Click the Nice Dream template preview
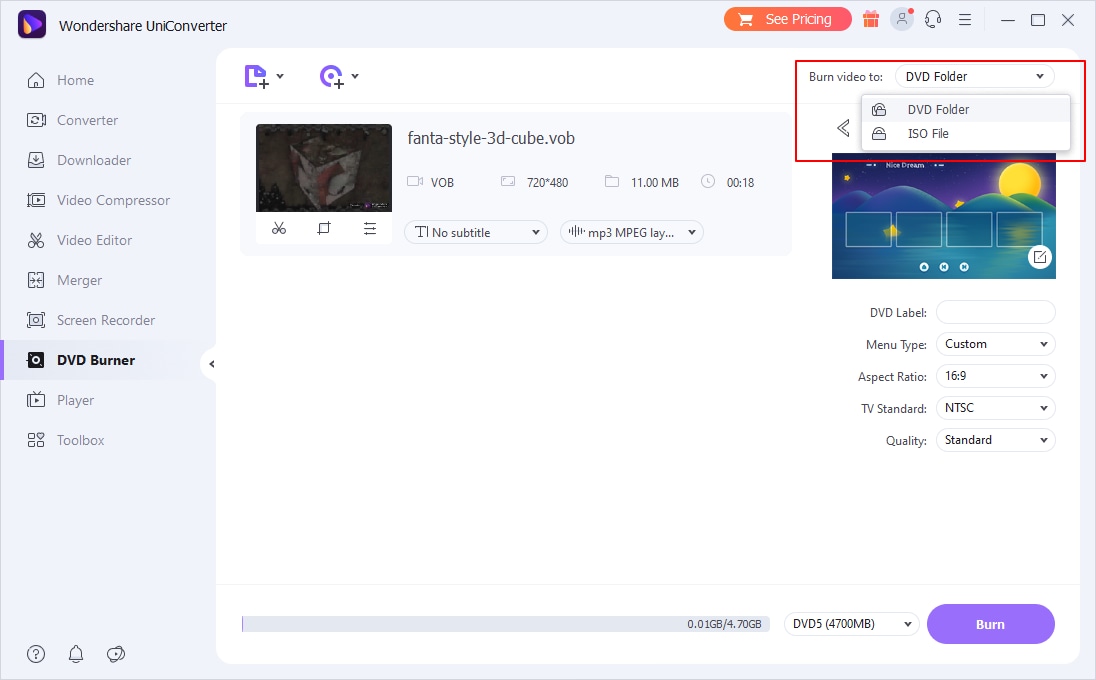Viewport: 1096px width, 680px height. tap(944, 216)
